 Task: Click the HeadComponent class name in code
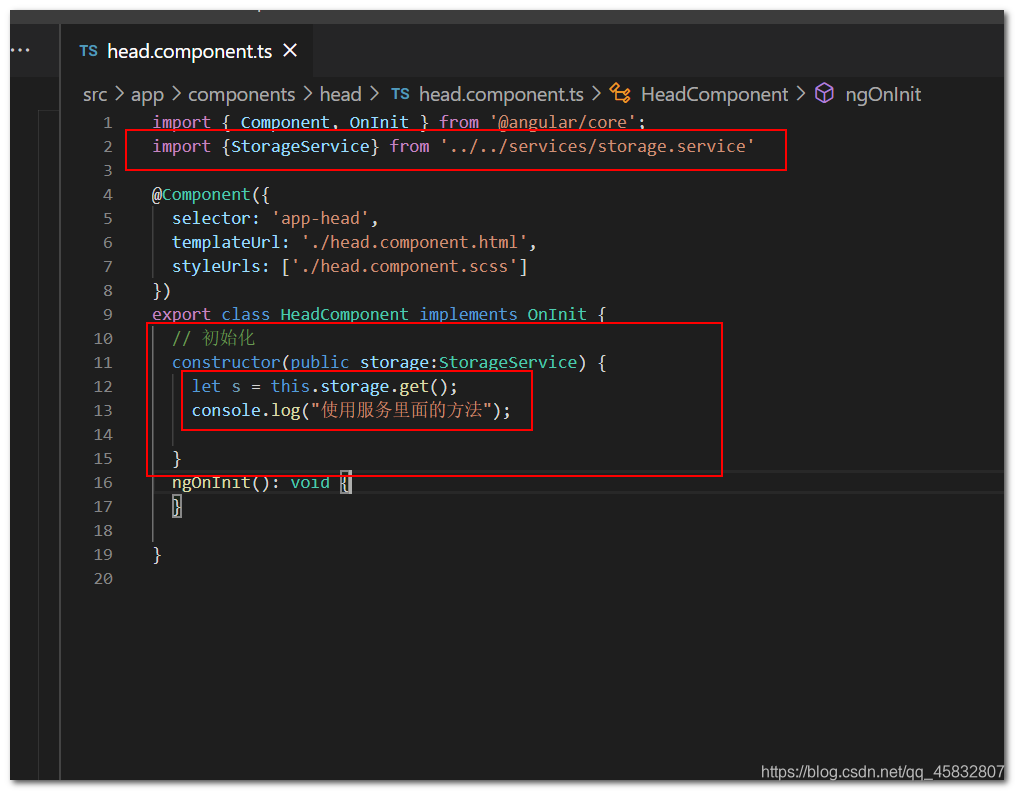point(344,315)
